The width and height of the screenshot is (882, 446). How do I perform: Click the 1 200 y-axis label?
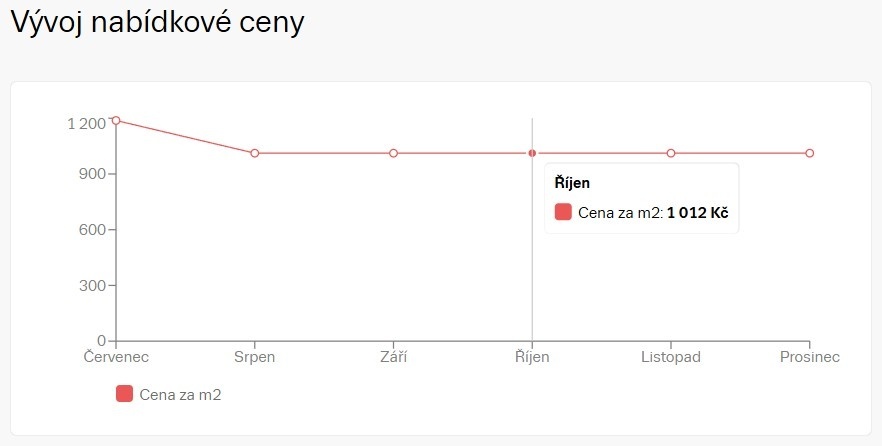(x=86, y=124)
